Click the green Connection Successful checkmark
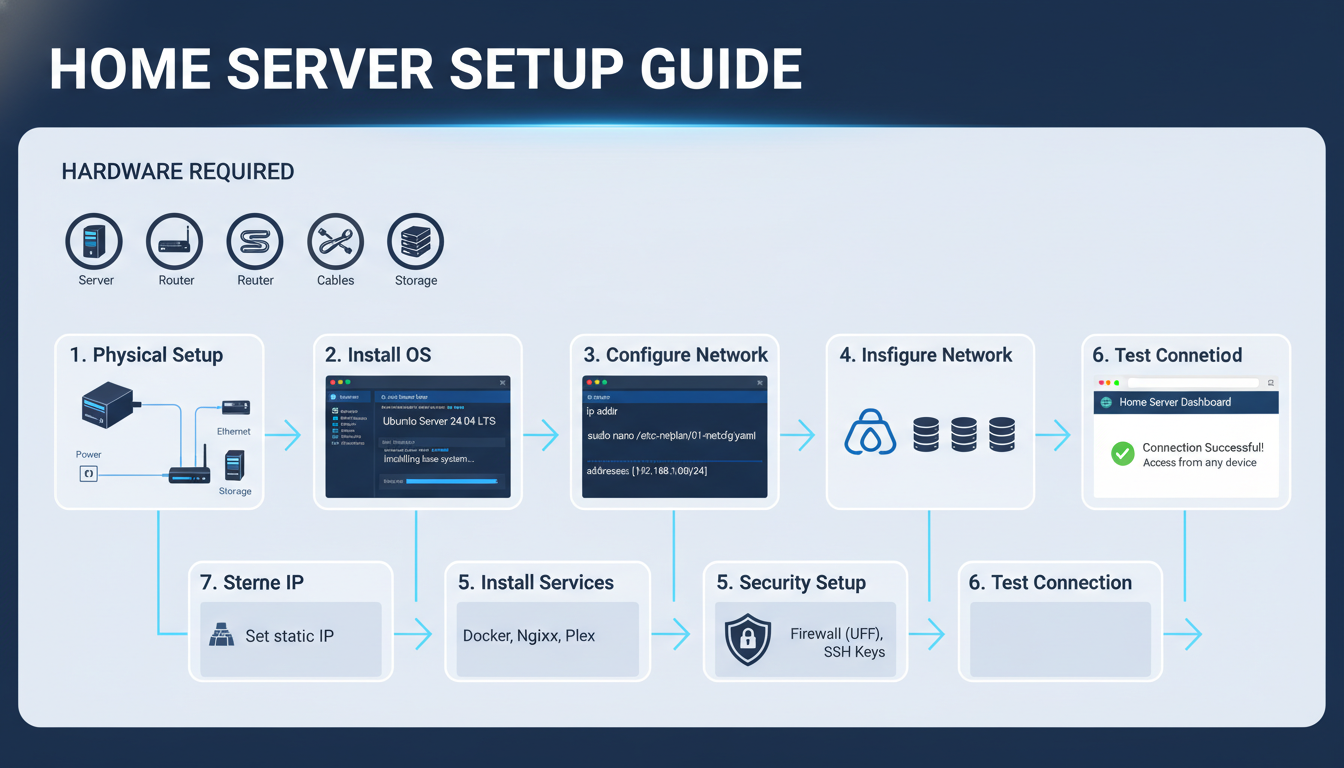 click(x=1123, y=455)
